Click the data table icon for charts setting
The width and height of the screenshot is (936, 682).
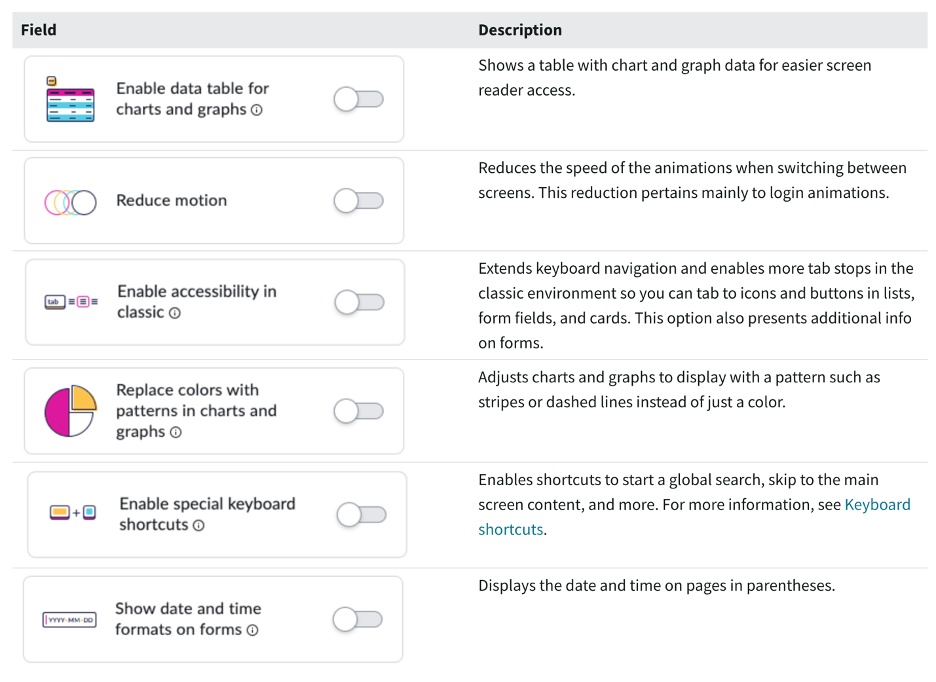tap(68, 98)
